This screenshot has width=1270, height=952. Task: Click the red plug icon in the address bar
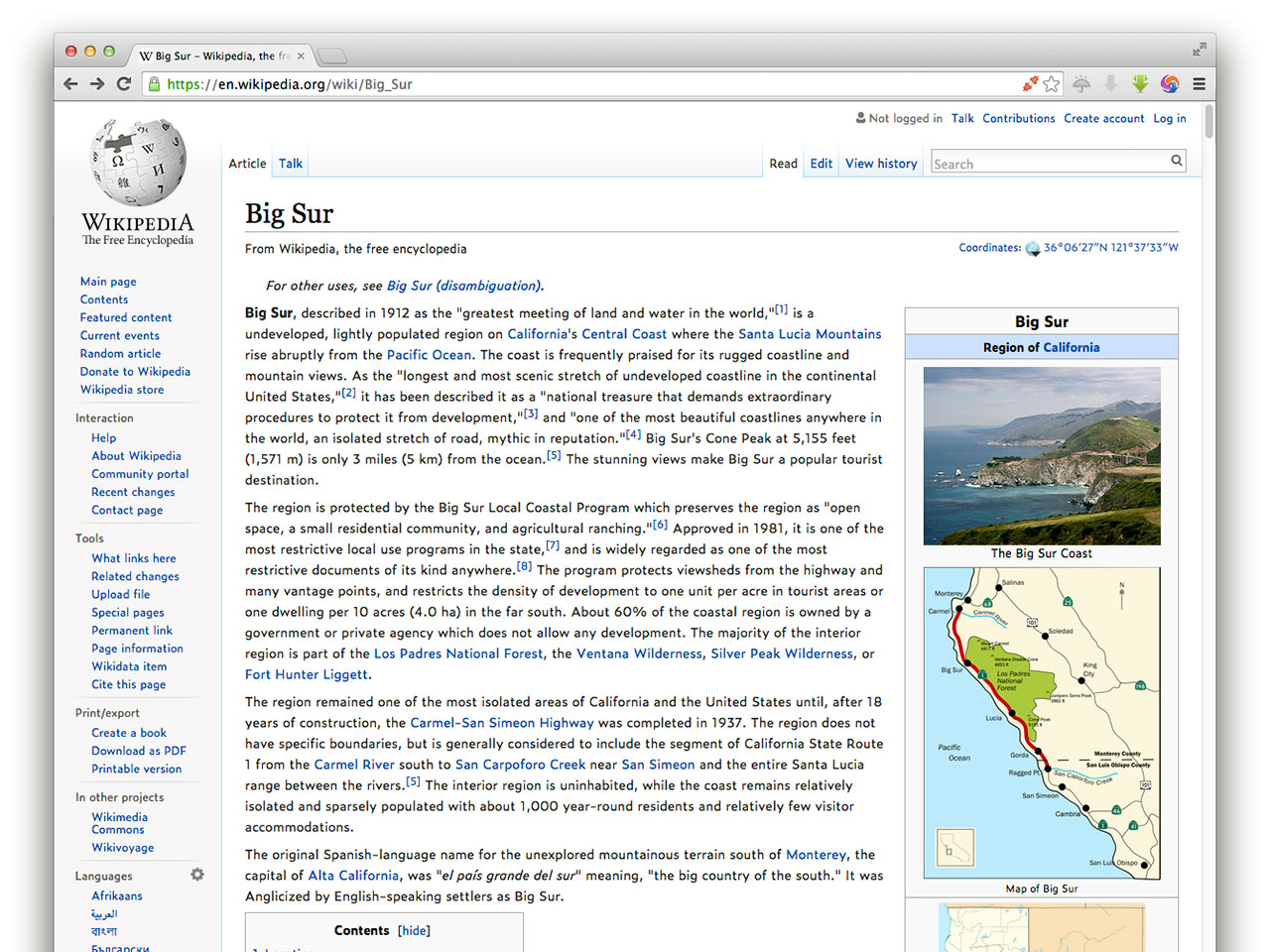(x=1031, y=84)
